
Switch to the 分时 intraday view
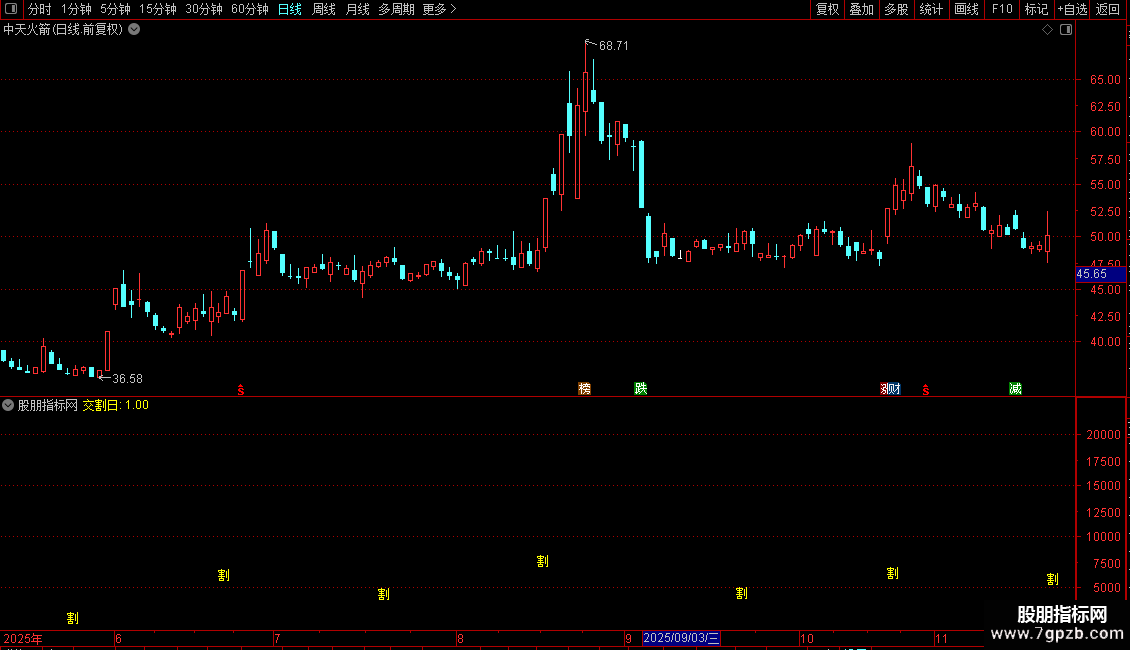tap(40, 9)
